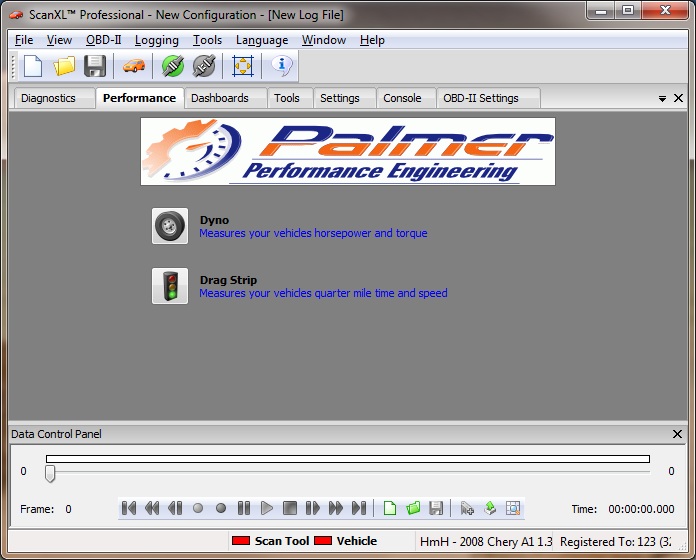The width and height of the screenshot is (696, 560).
Task: Click the Play button in Data Control Panel
Action: point(267,508)
